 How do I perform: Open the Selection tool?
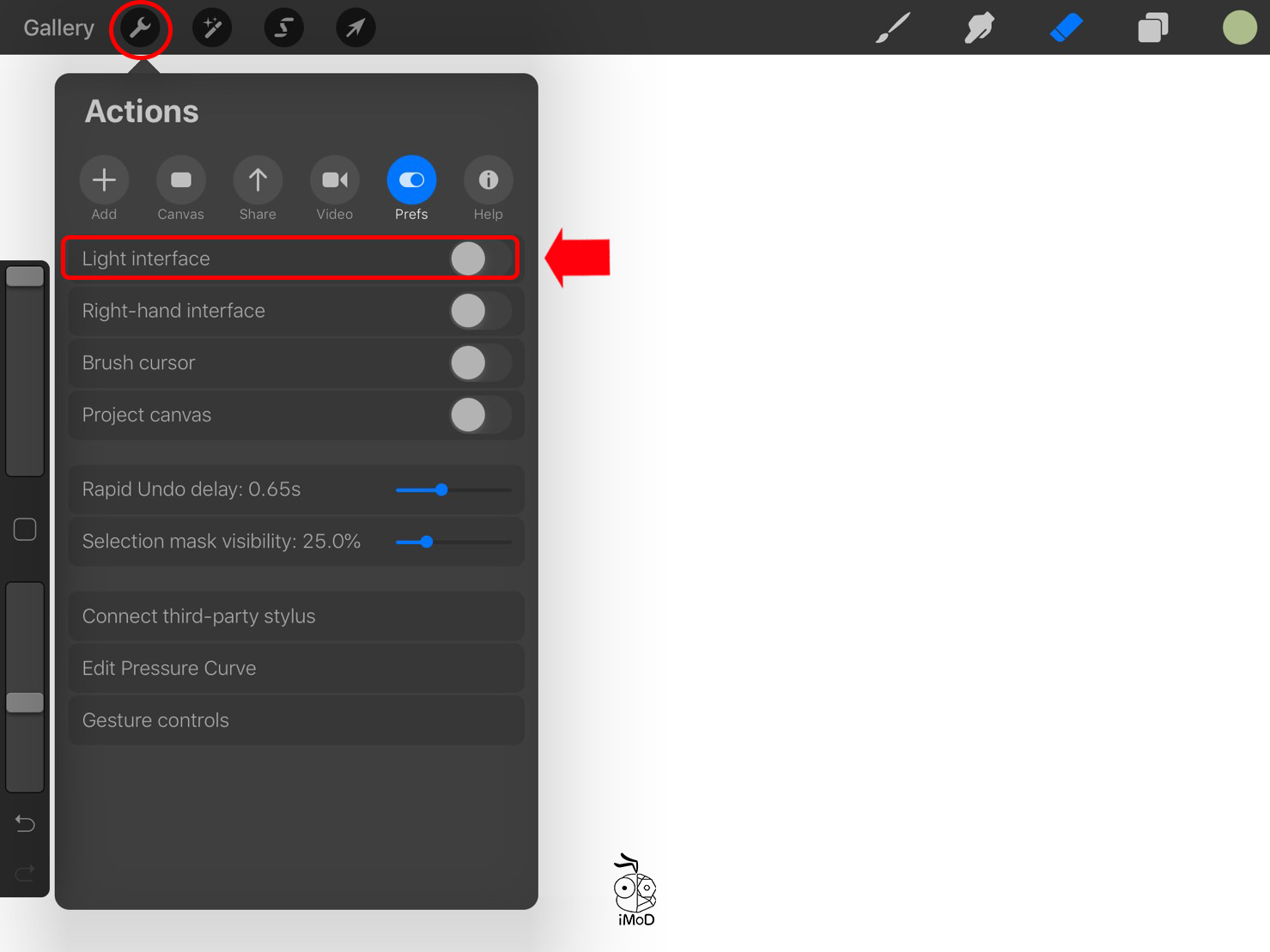(283, 27)
